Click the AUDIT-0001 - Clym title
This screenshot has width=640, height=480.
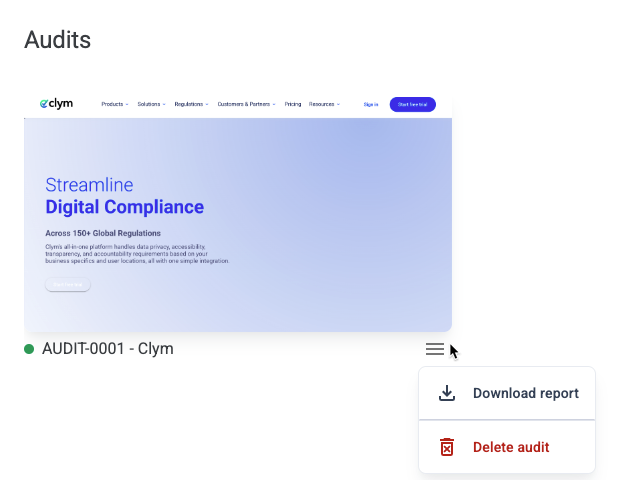pos(108,349)
